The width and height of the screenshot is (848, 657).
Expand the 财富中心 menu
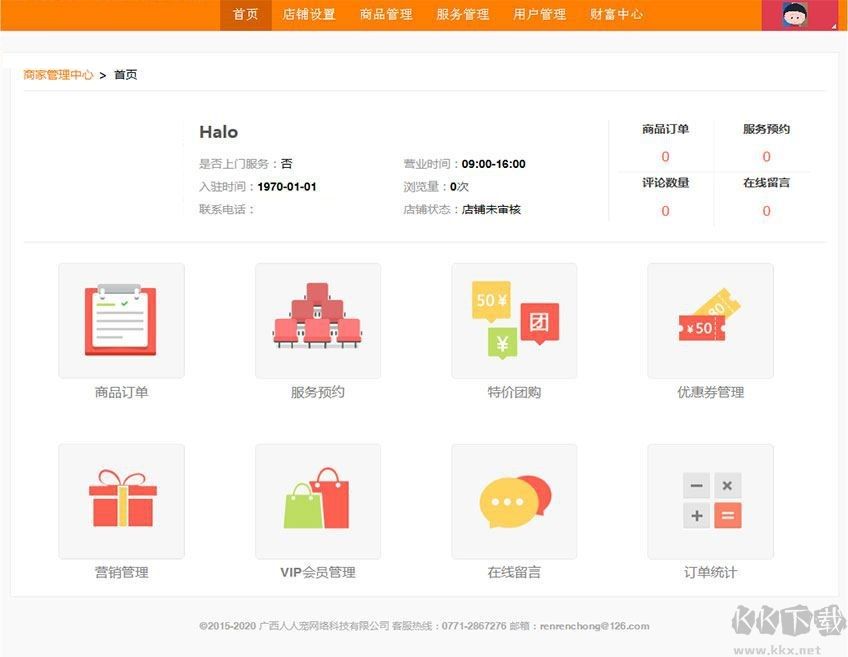pos(617,15)
